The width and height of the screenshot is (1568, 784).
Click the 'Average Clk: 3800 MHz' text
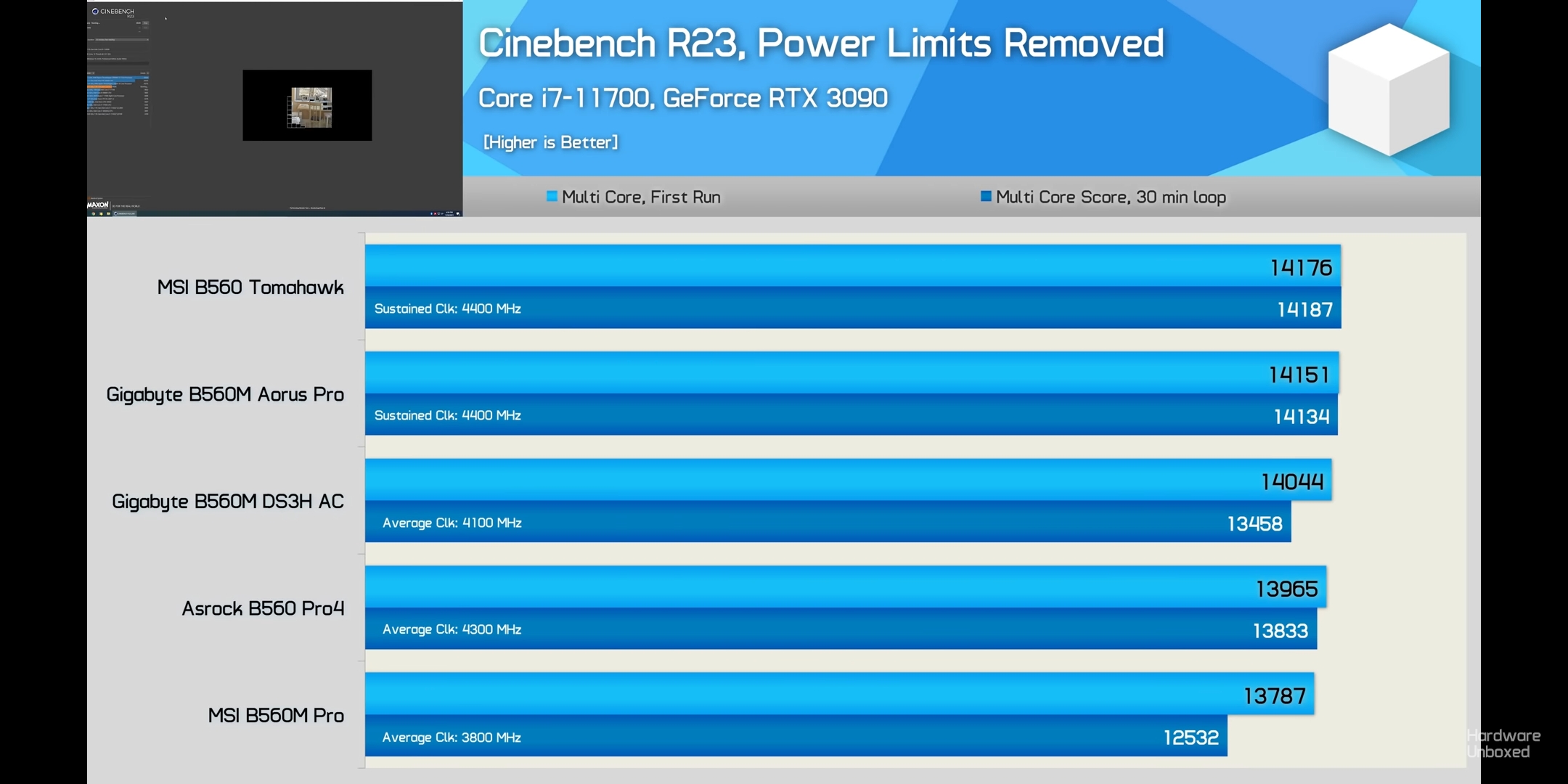(452, 737)
